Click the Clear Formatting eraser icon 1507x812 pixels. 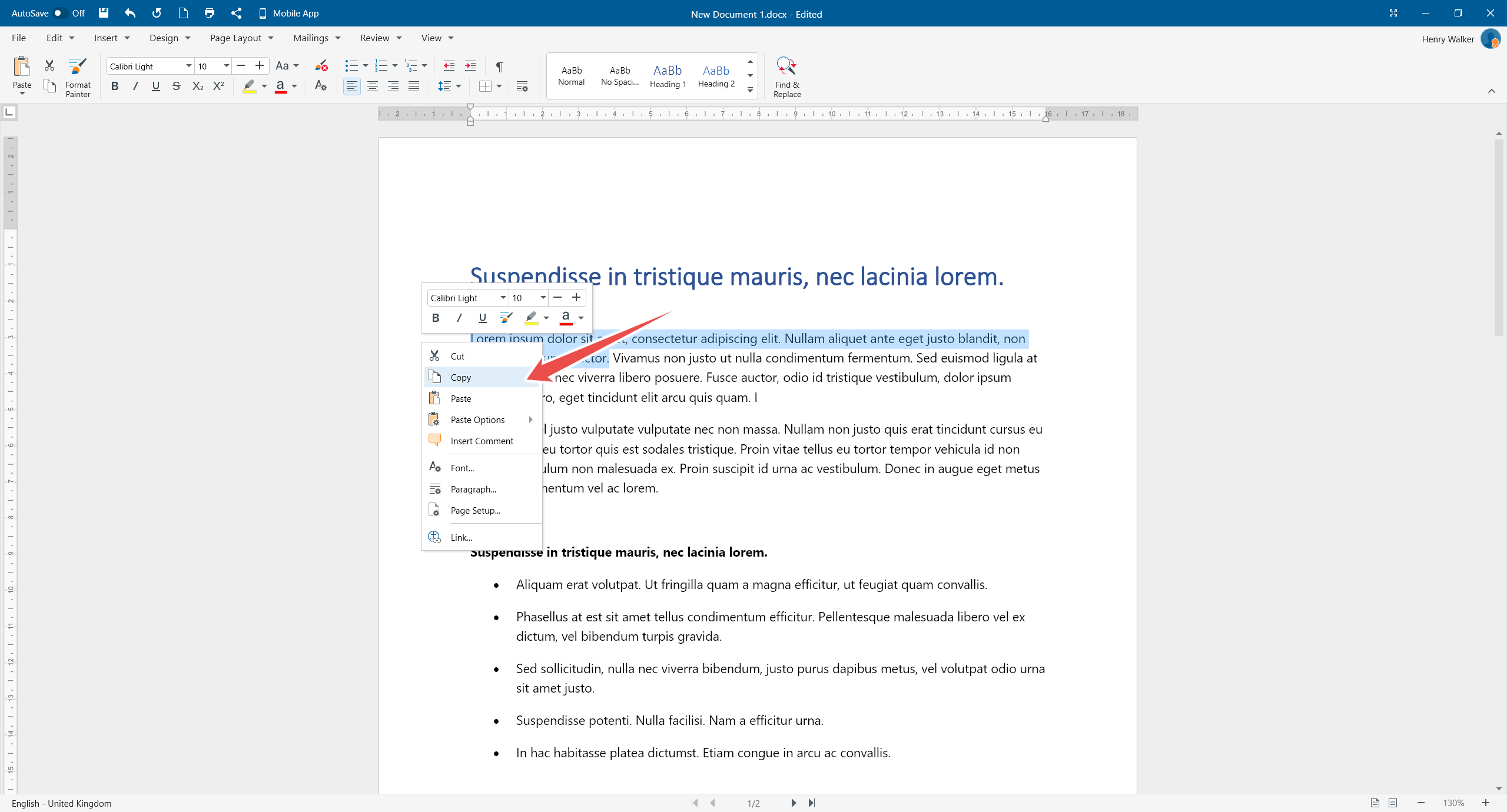pos(321,66)
